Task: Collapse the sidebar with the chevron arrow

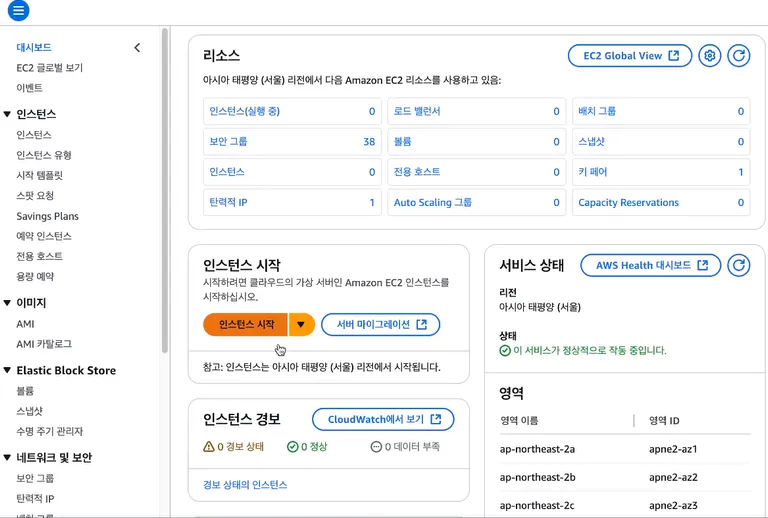Action: pos(137,47)
